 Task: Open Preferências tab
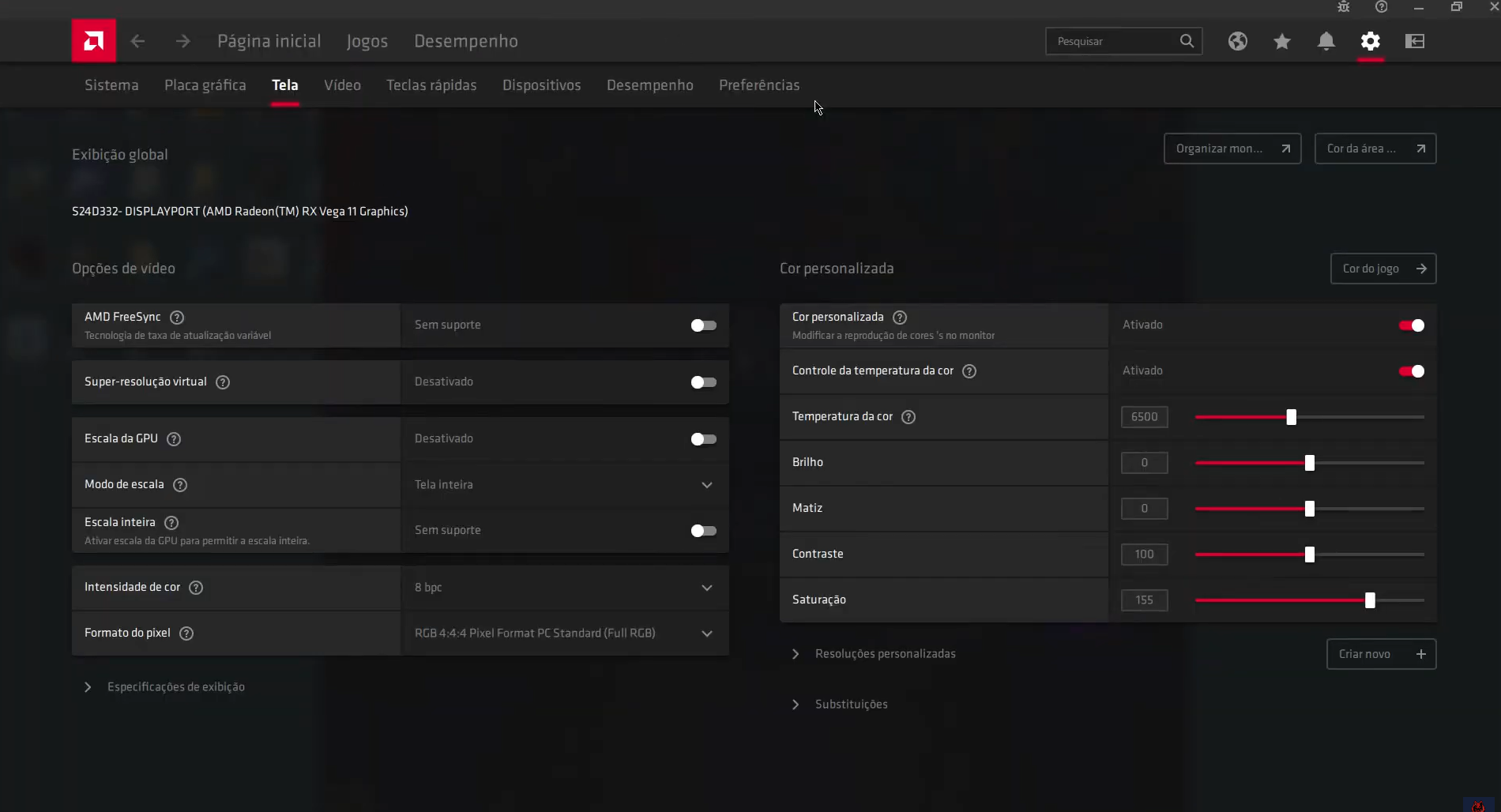(x=759, y=85)
